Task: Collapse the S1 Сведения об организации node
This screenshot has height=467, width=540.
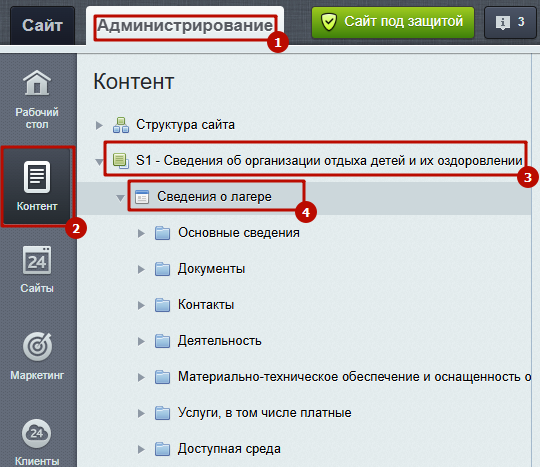Action: click(x=99, y=162)
